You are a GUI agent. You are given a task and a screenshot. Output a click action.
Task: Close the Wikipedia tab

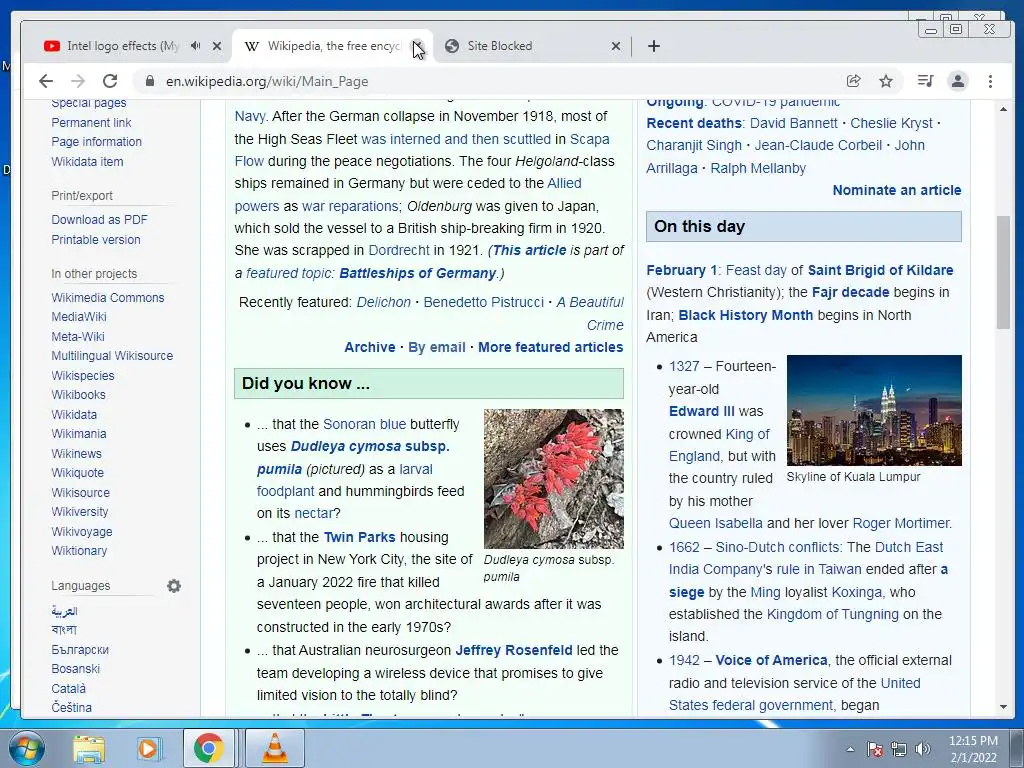417,46
